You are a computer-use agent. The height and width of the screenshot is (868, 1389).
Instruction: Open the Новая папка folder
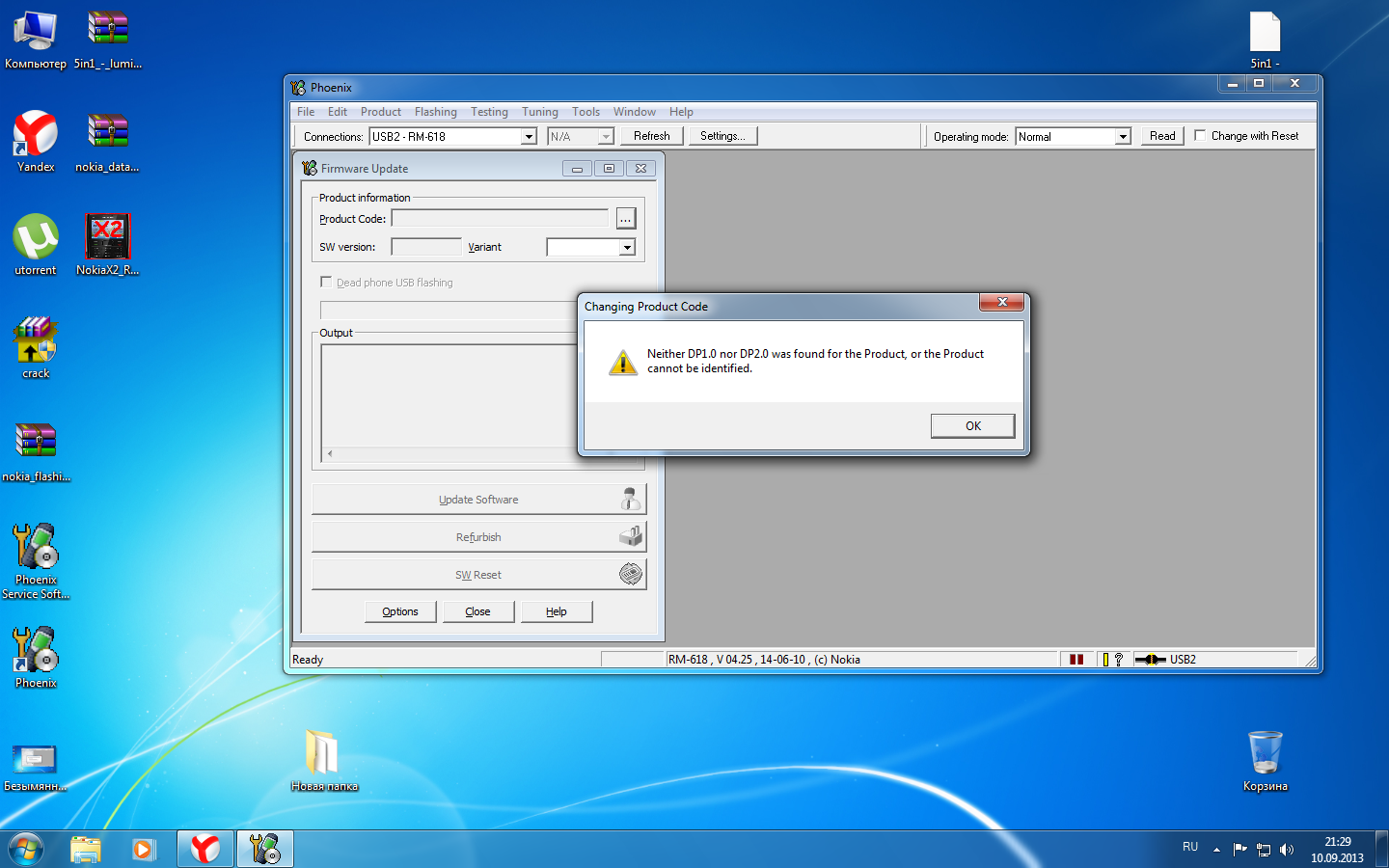323,761
